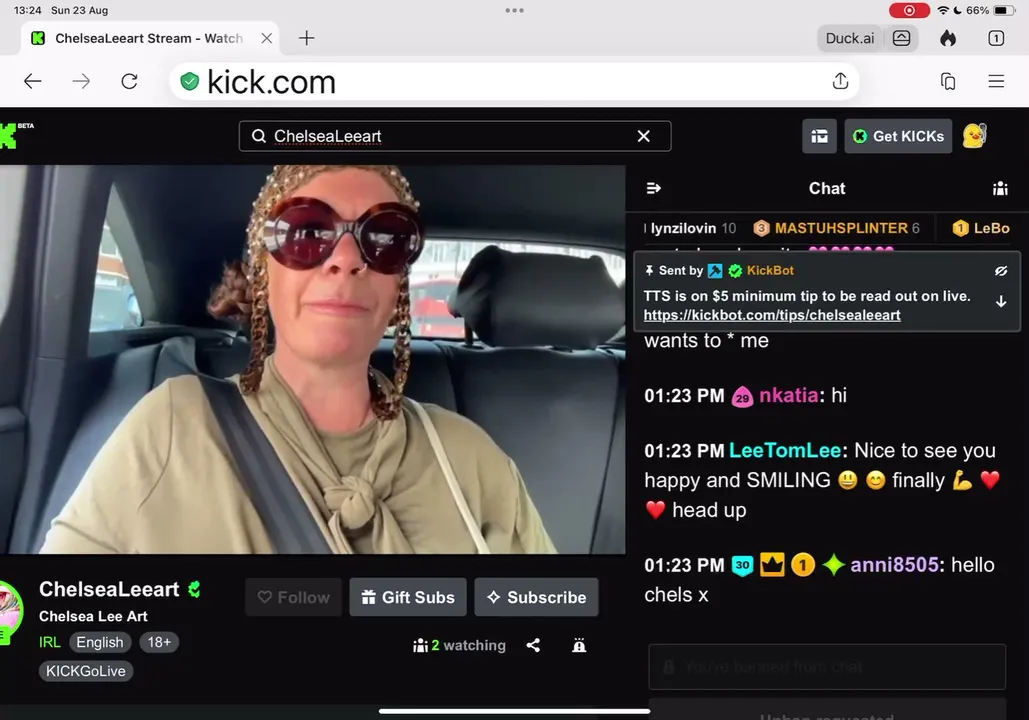The height and width of the screenshot is (720, 1029).
Task: Open the browser hamburger menu
Action: coord(996,81)
